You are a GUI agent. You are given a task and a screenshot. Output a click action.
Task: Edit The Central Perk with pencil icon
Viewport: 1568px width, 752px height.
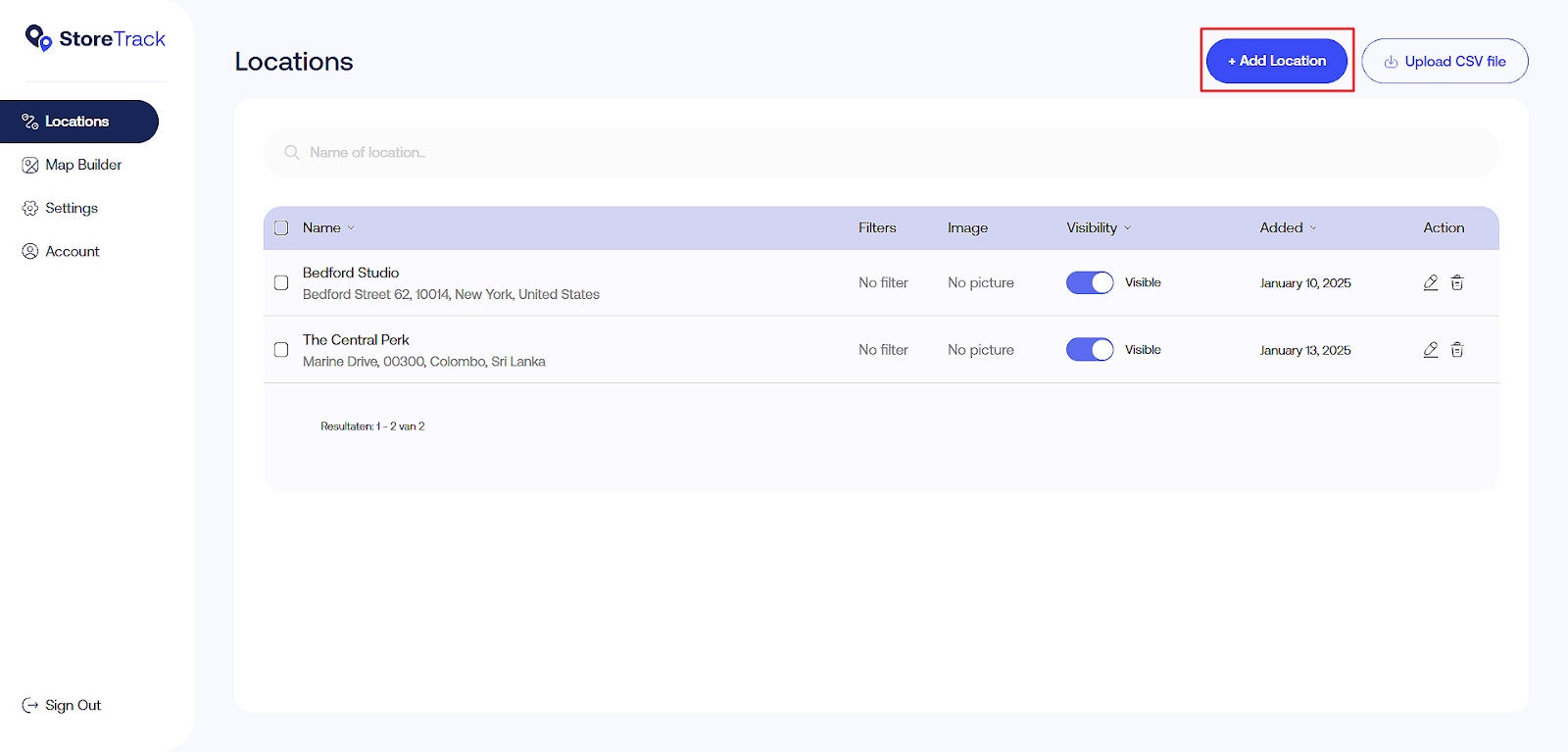[x=1431, y=350]
